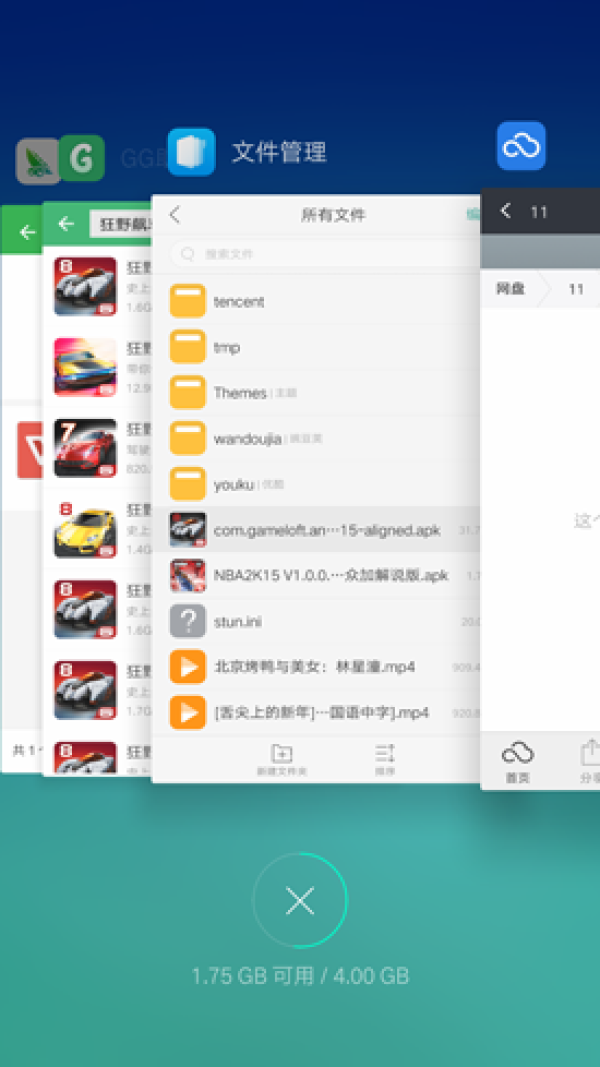The image size is (600, 1067).
Task: Play the 北京烤鸭与美女 mp4 video
Action: tap(314, 666)
